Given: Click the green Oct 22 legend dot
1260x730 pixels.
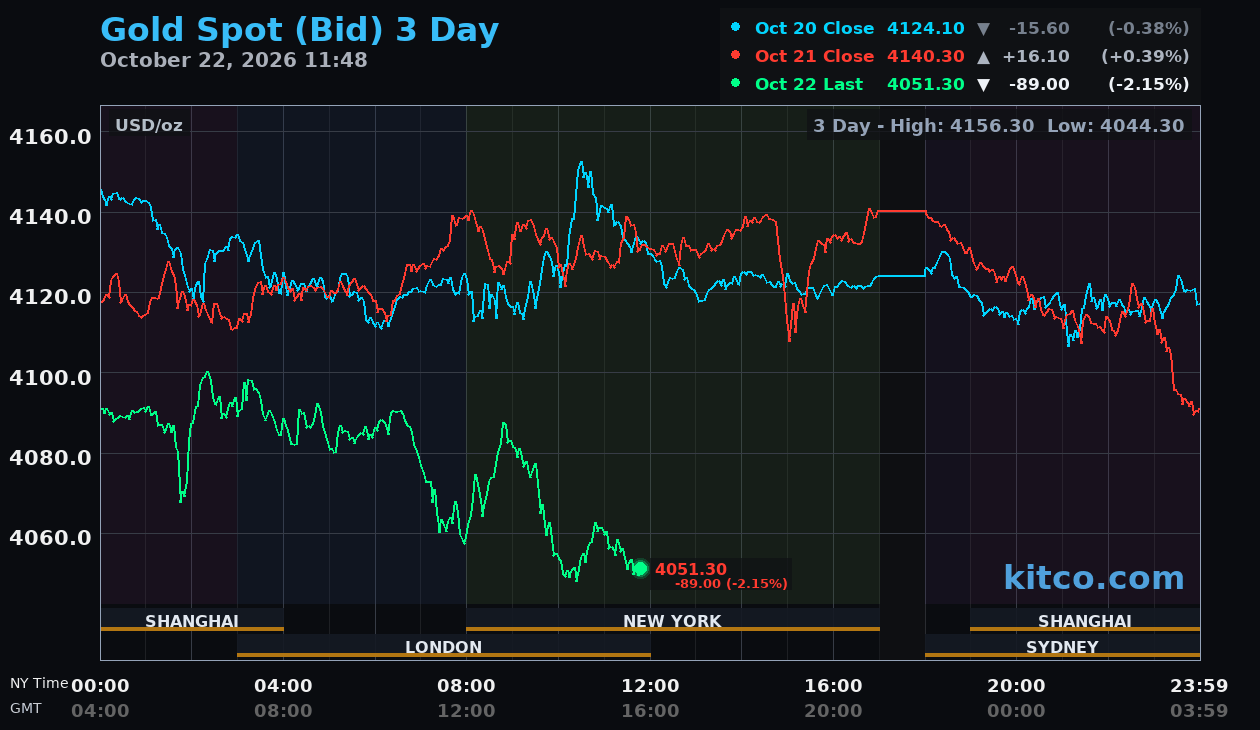Looking at the screenshot, I should (736, 83).
